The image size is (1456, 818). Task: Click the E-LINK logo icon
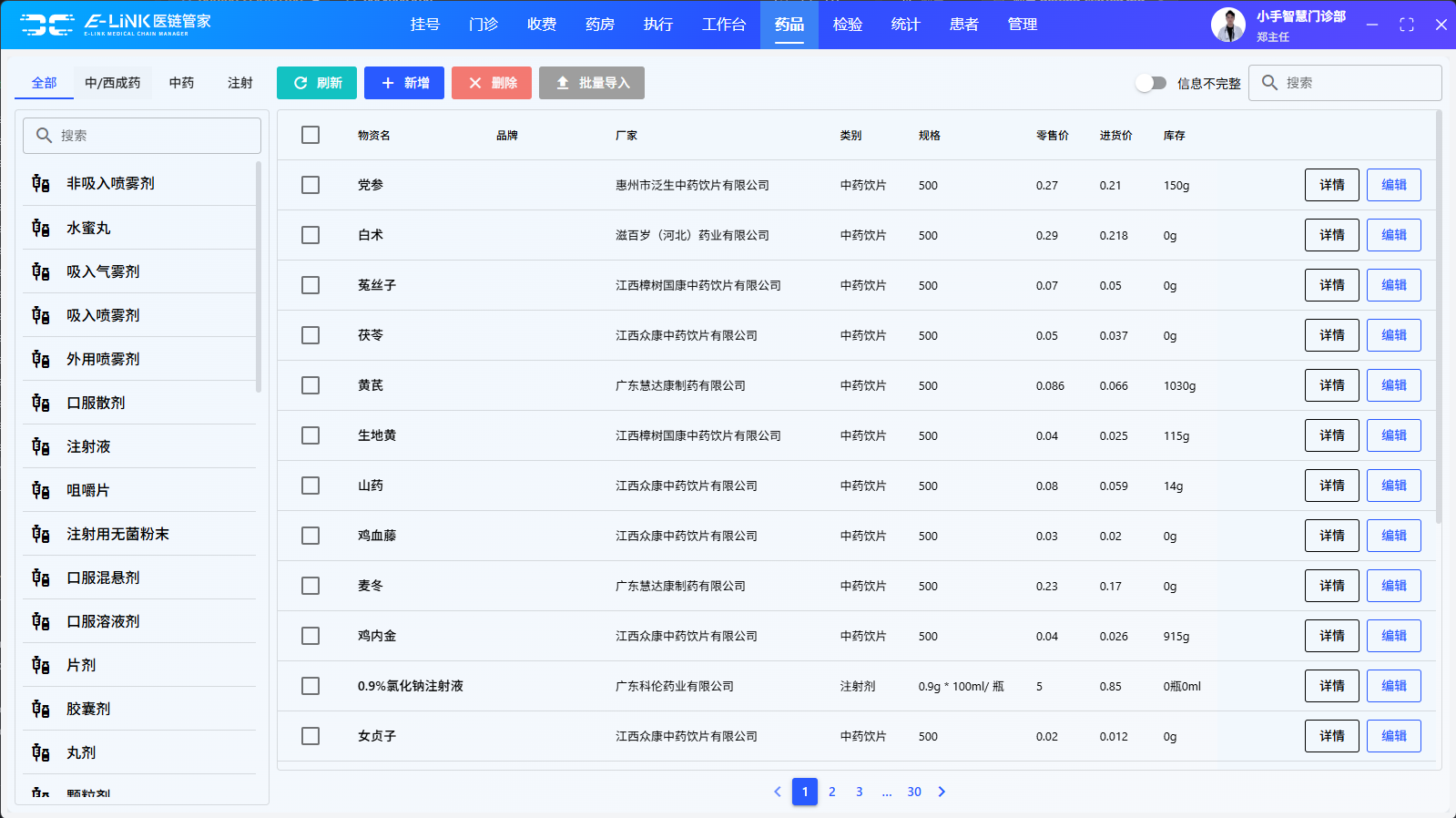(x=47, y=25)
